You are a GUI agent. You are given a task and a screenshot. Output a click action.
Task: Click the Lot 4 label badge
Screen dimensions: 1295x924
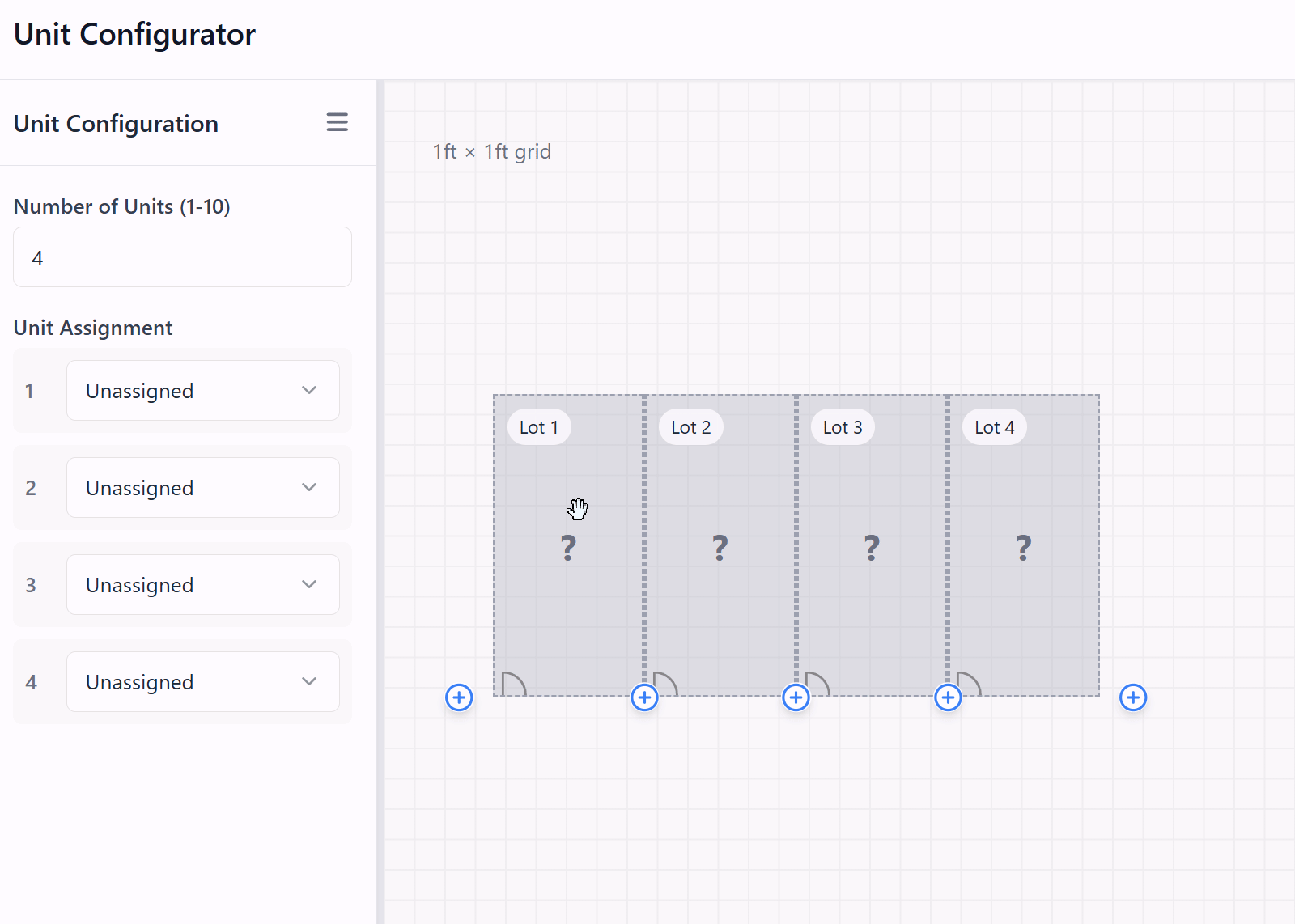tap(994, 427)
